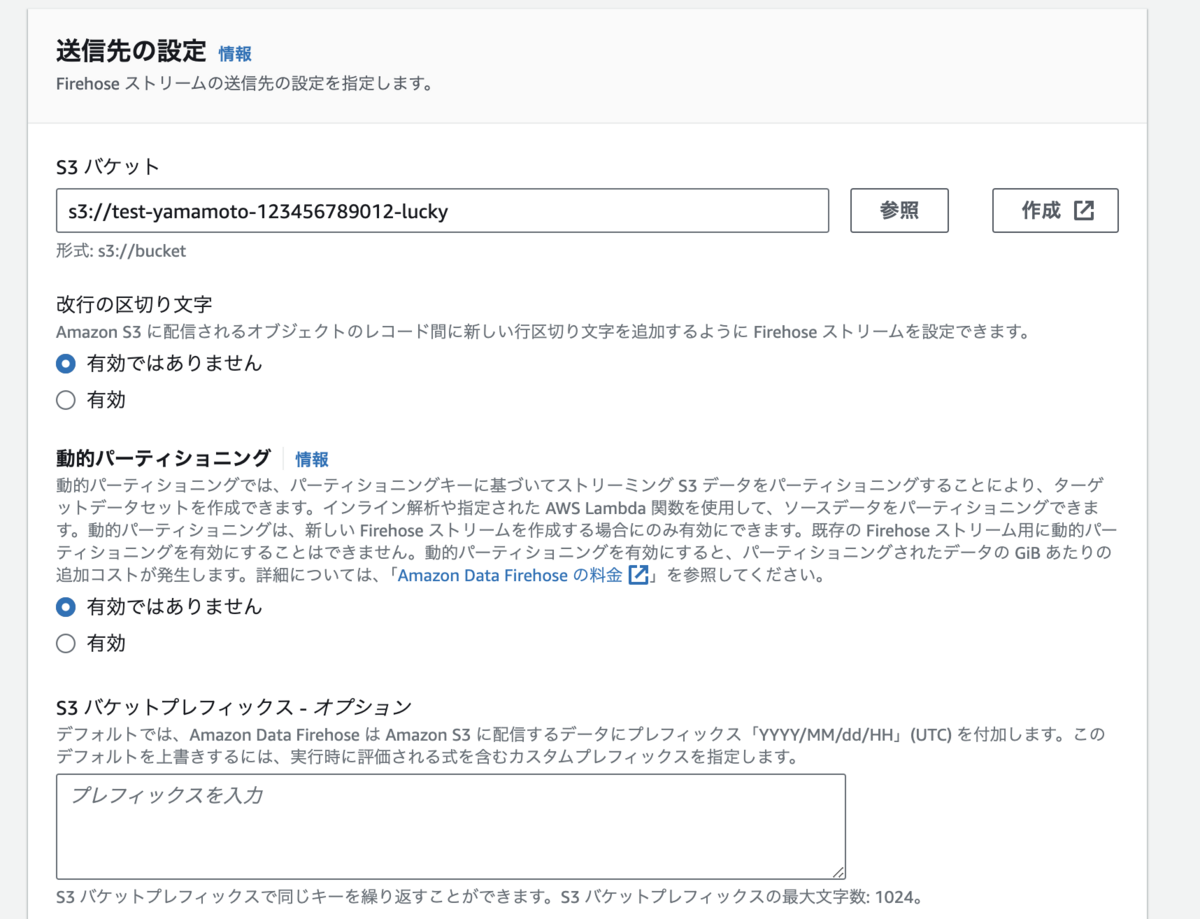Click the 動的パーティショニング heading

[163, 458]
